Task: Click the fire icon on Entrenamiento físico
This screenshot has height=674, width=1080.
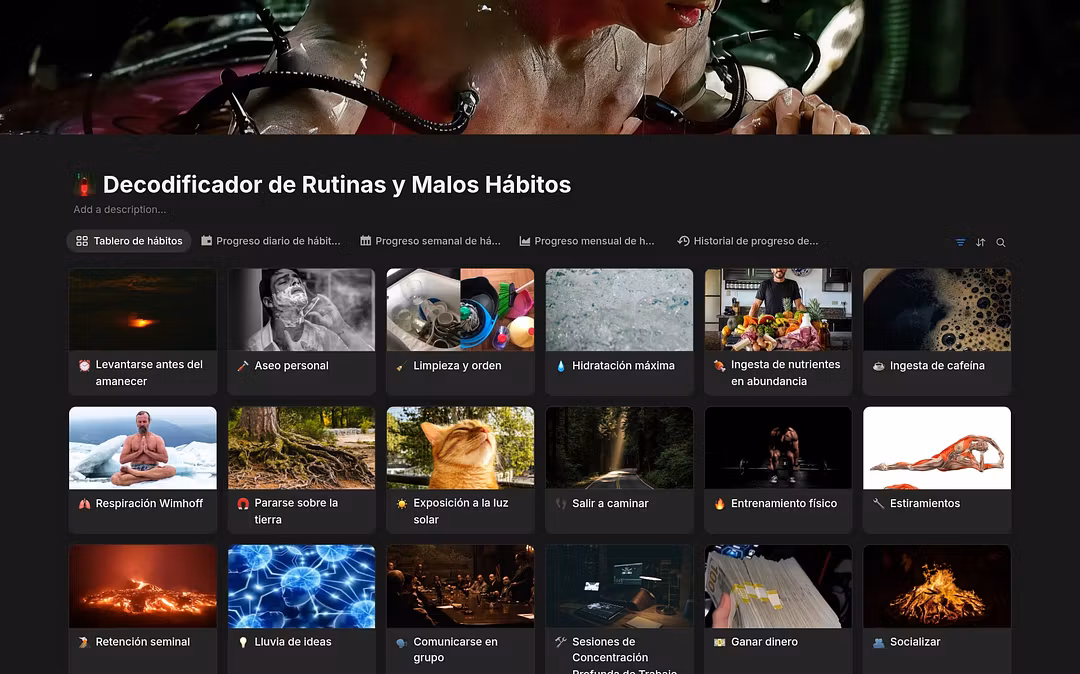Action: [x=719, y=504]
